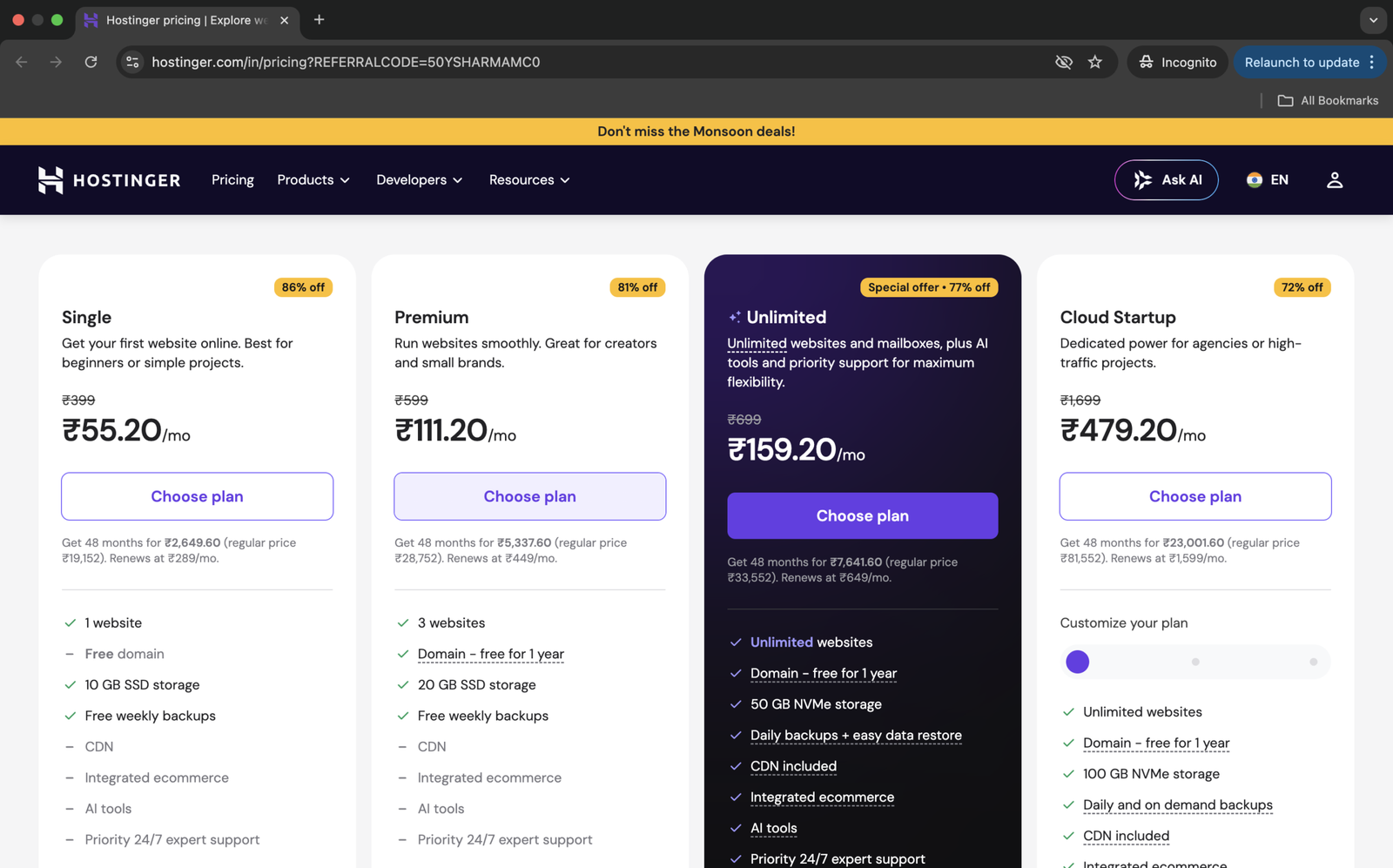
Task: Click Unlimited's 'AI tools' link
Action: [773, 828]
